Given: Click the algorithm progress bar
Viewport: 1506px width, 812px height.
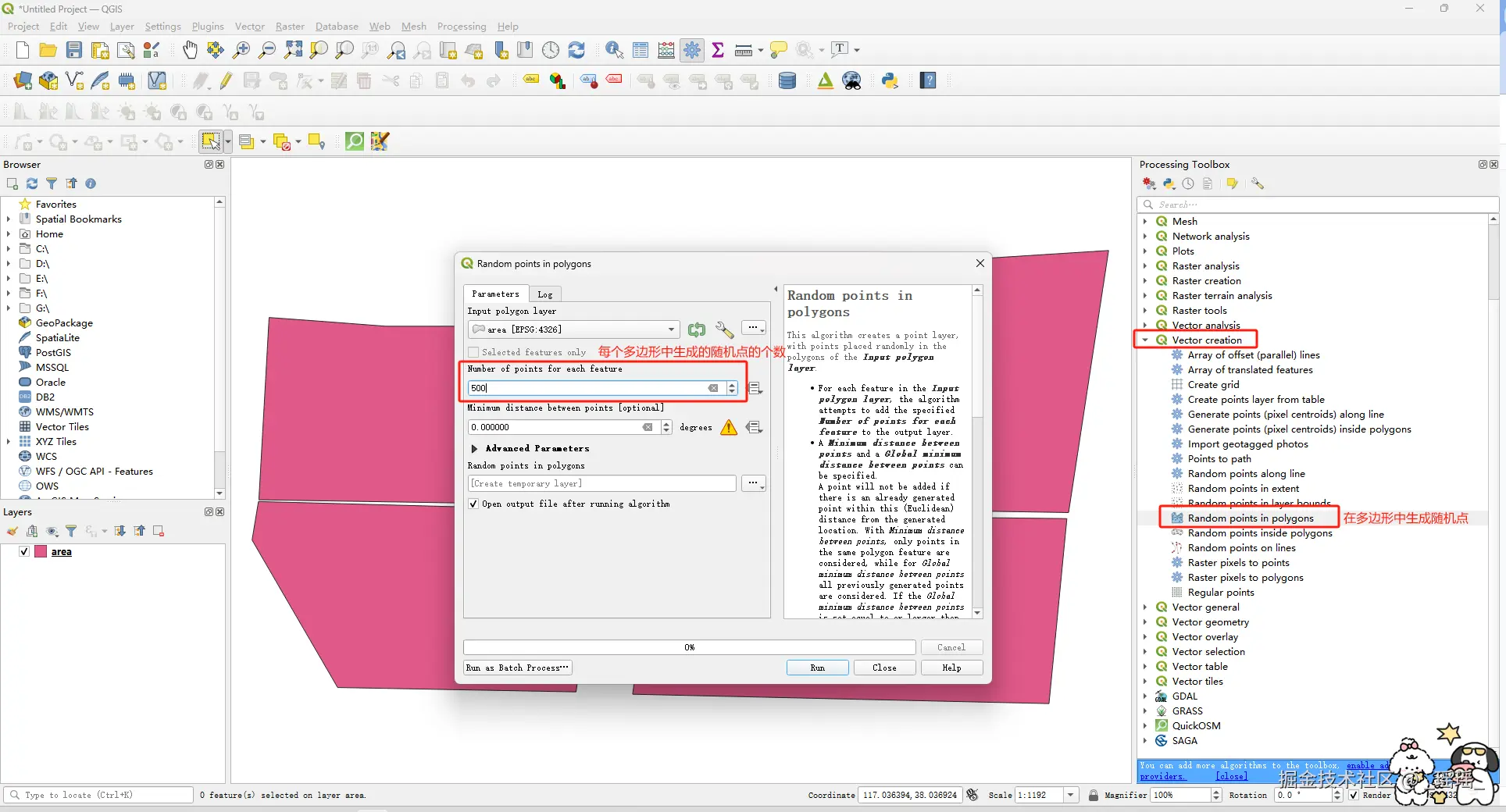Looking at the screenshot, I should click(x=690, y=647).
